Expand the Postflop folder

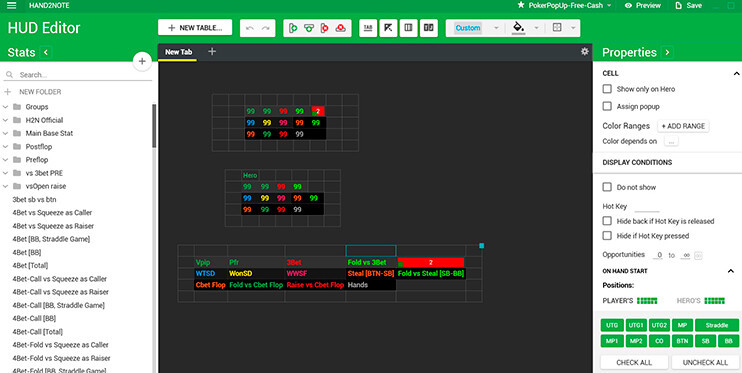[x=5, y=147]
